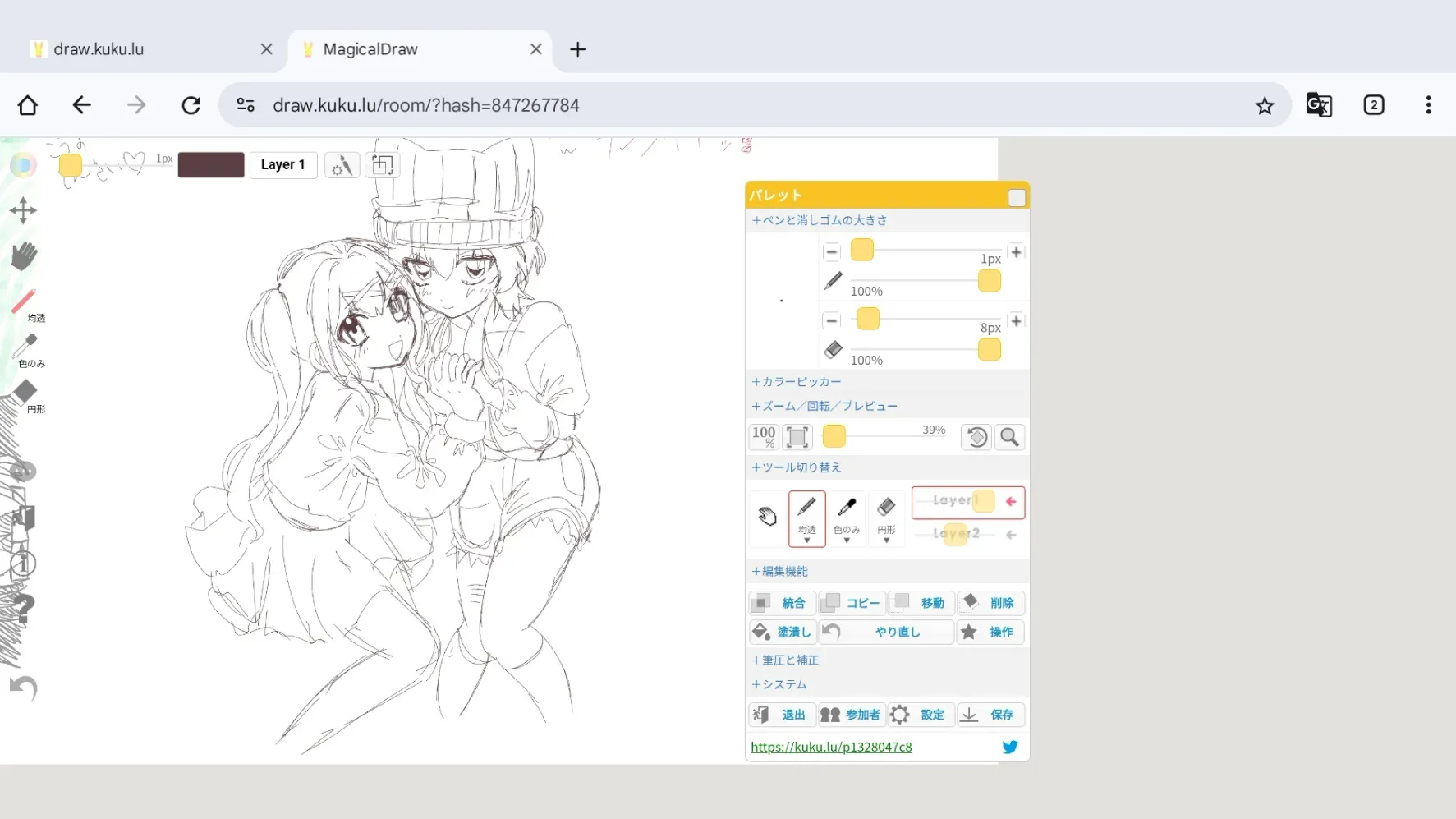The image size is (1456, 819).
Task: Select the pencil tool in palette tool switcher
Action: click(806, 518)
